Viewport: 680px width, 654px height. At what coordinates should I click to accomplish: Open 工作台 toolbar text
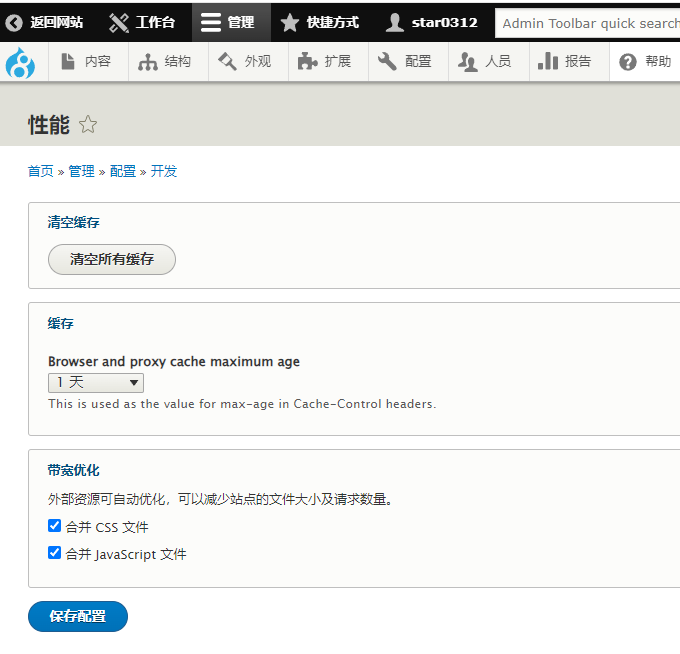coord(155,23)
